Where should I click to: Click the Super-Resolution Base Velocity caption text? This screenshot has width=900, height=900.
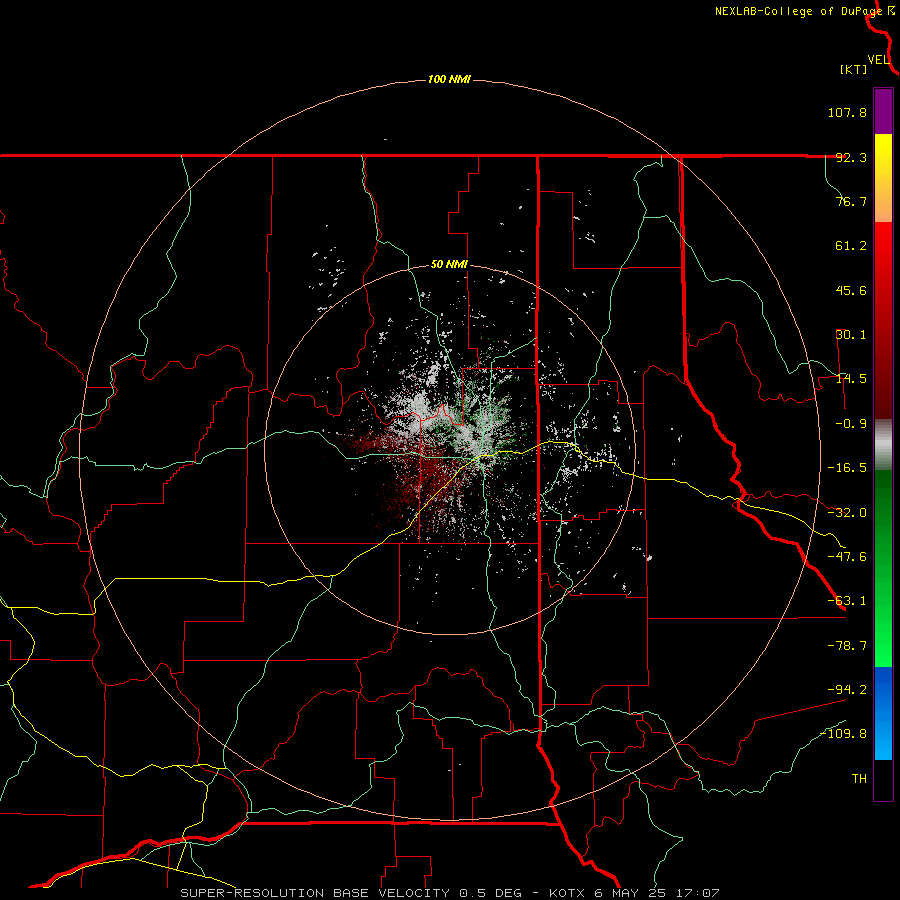click(x=449, y=893)
